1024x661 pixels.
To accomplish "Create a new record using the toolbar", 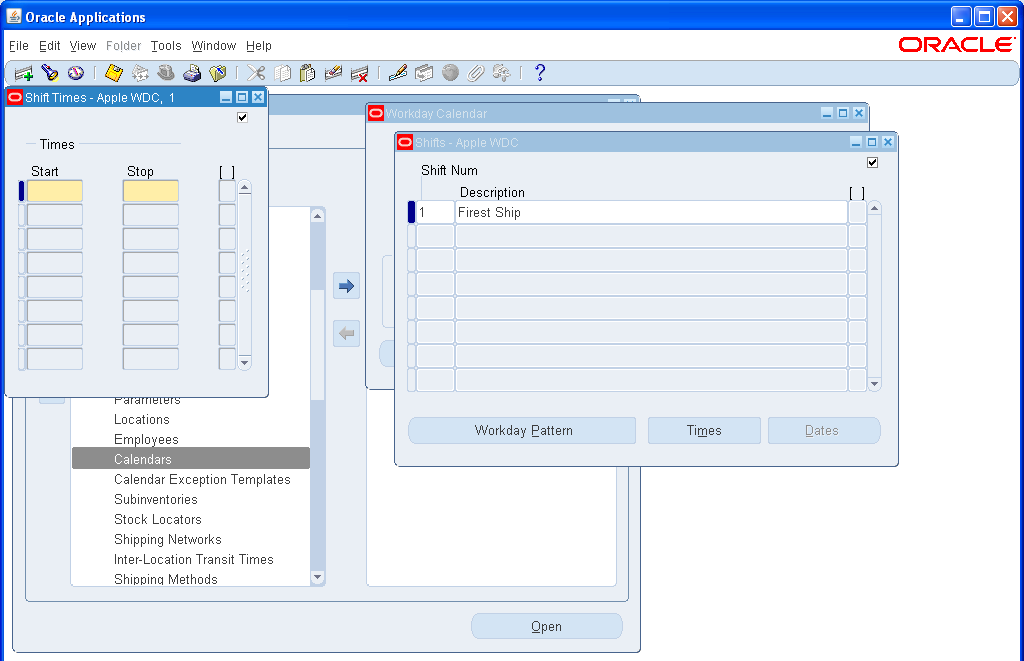I will click(x=22, y=72).
